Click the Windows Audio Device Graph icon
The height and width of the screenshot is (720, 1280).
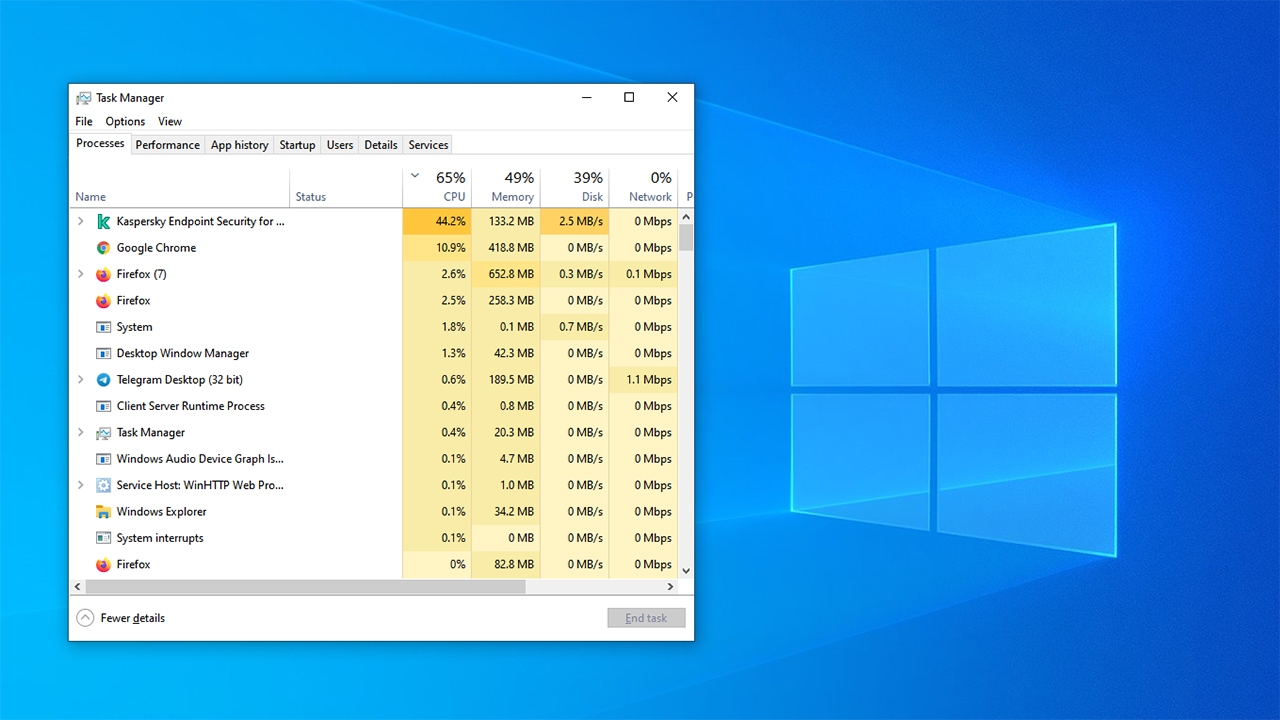click(103, 459)
